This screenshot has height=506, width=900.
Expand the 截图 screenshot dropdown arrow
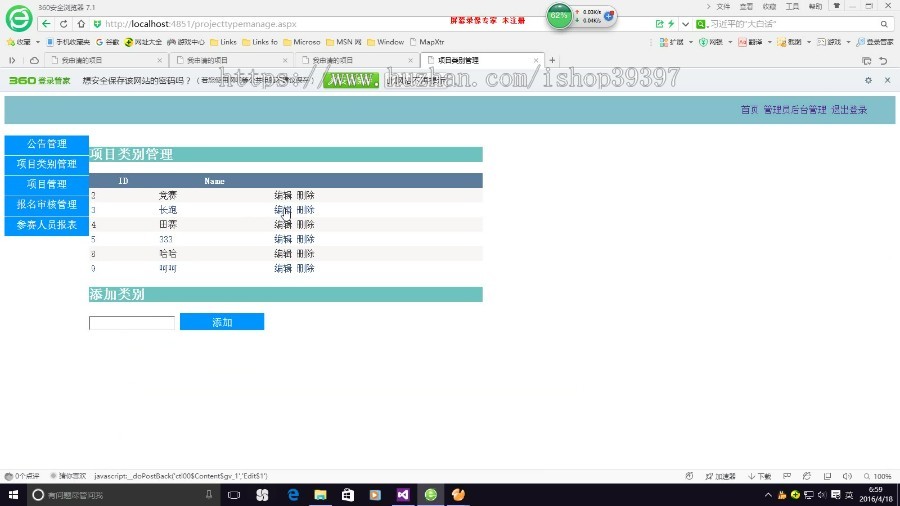tap(809, 42)
